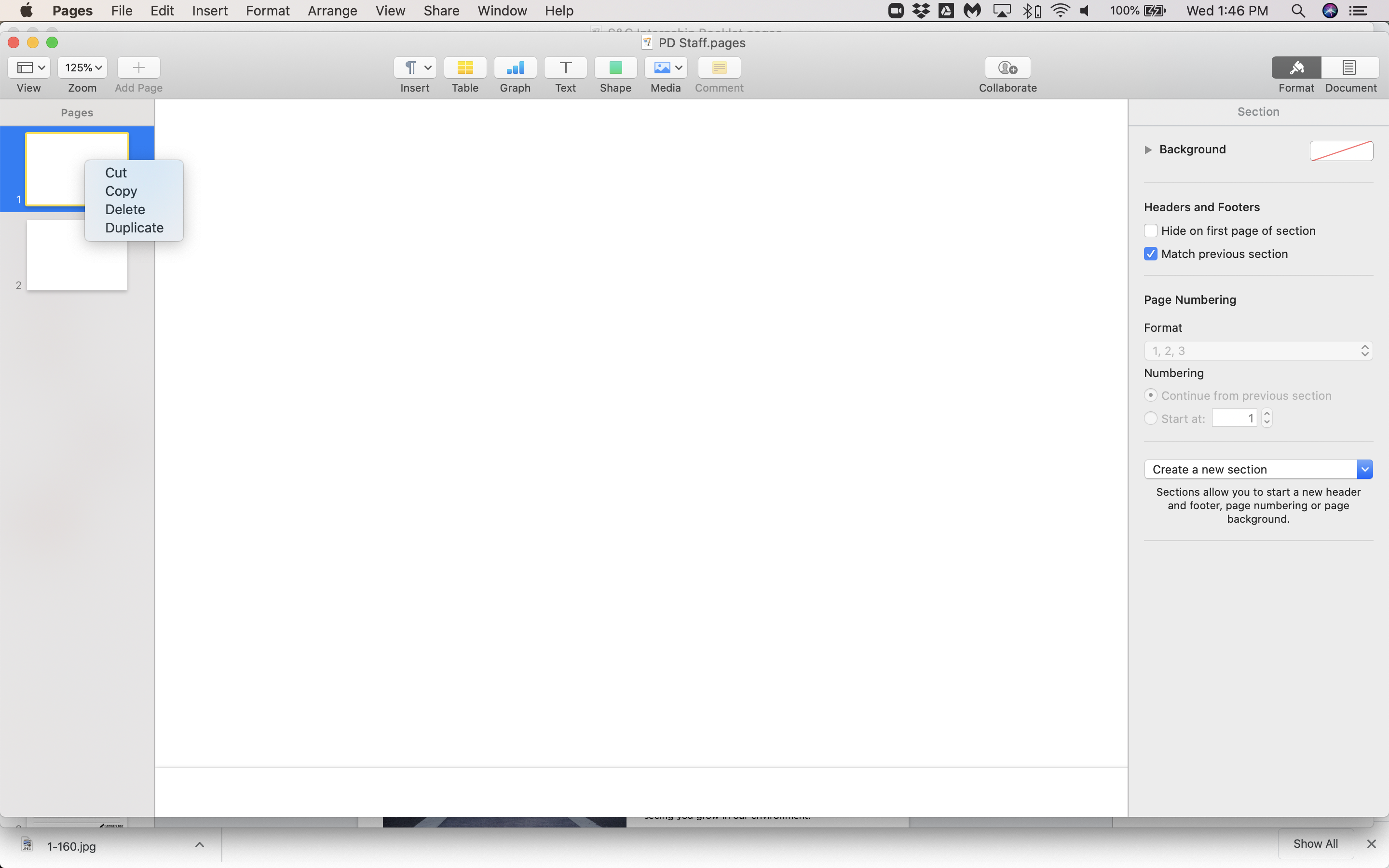Image resolution: width=1389 pixels, height=868 pixels.
Task: Uncheck Match previous section
Action: [1150, 254]
